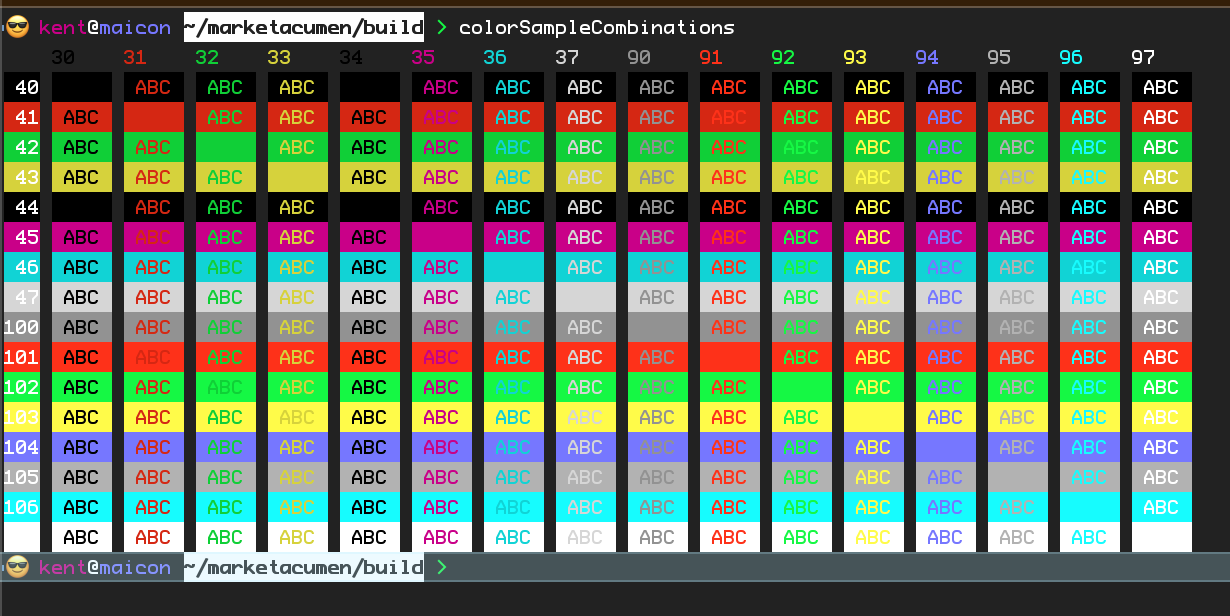Click the column header 94
The height and width of the screenshot is (616, 1230).
pyautogui.click(x=927, y=57)
